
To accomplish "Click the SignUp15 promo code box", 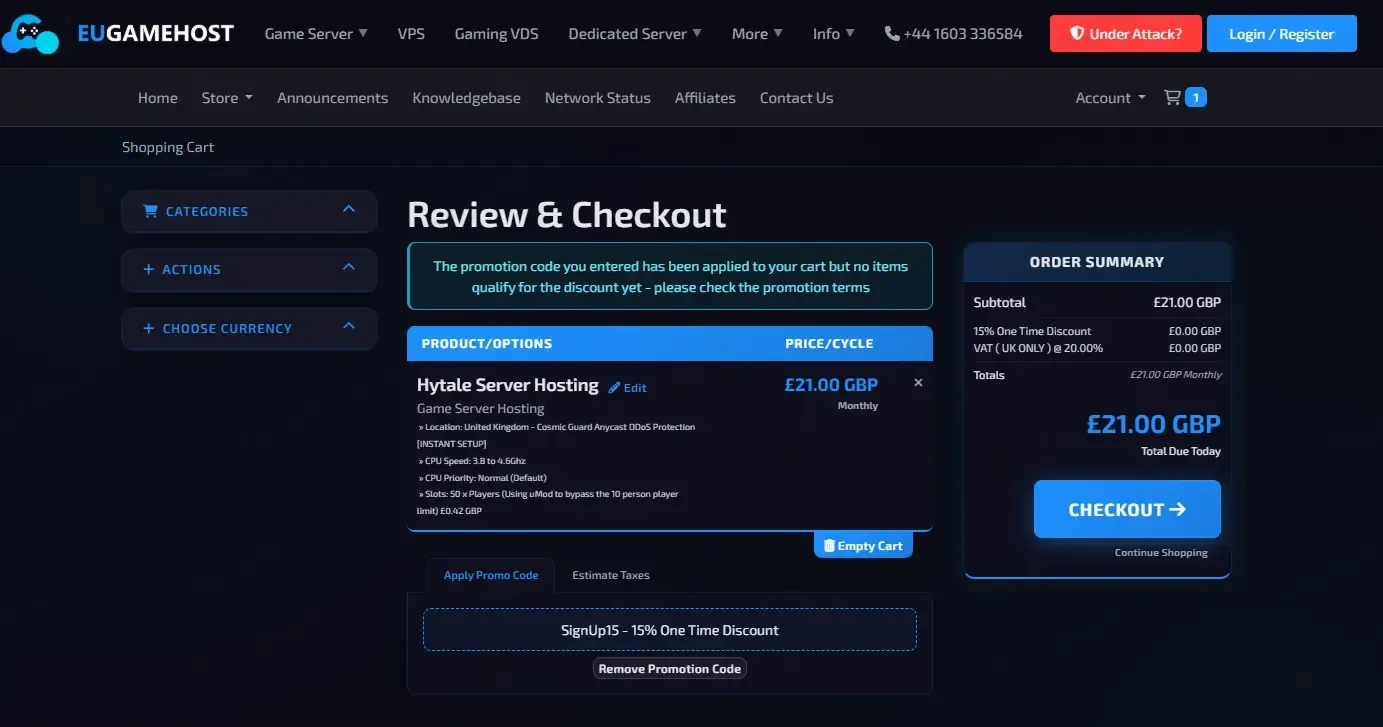I will [x=670, y=630].
